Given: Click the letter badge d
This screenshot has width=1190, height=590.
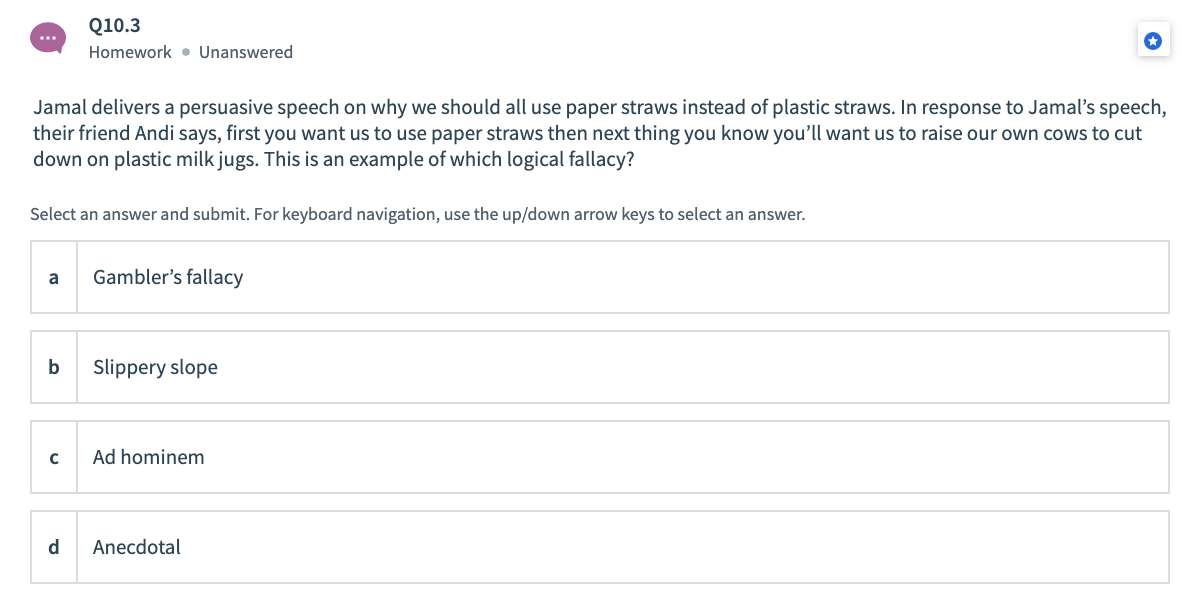Looking at the screenshot, I should pyautogui.click(x=53, y=547).
